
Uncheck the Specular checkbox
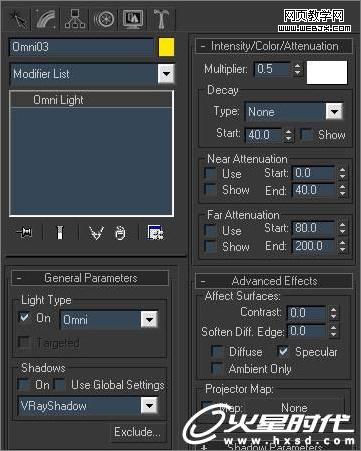(x=283, y=352)
